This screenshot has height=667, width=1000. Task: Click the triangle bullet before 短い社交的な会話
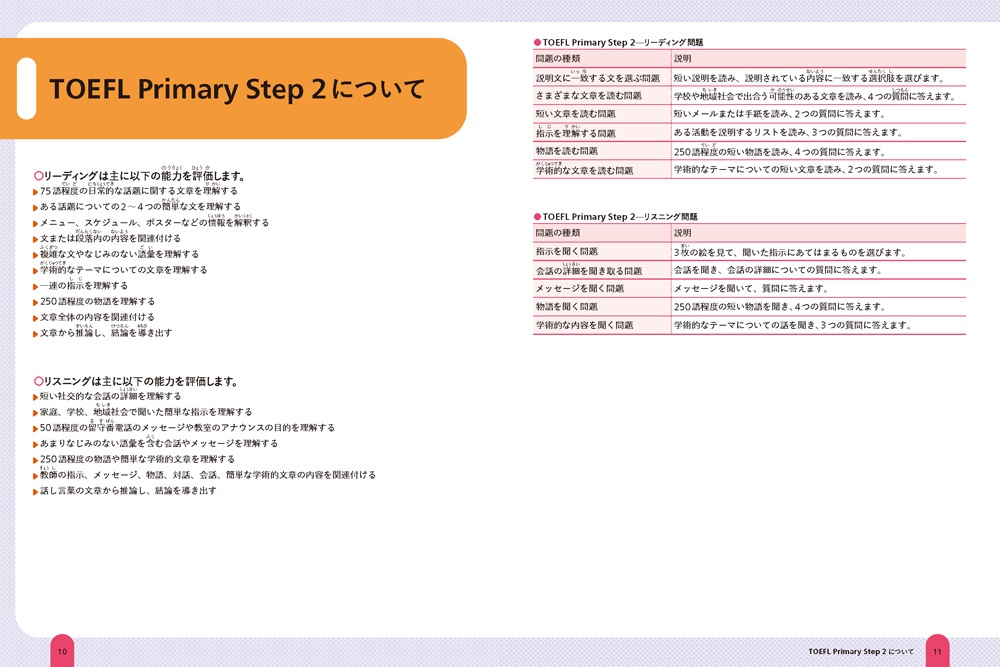pos(35,397)
